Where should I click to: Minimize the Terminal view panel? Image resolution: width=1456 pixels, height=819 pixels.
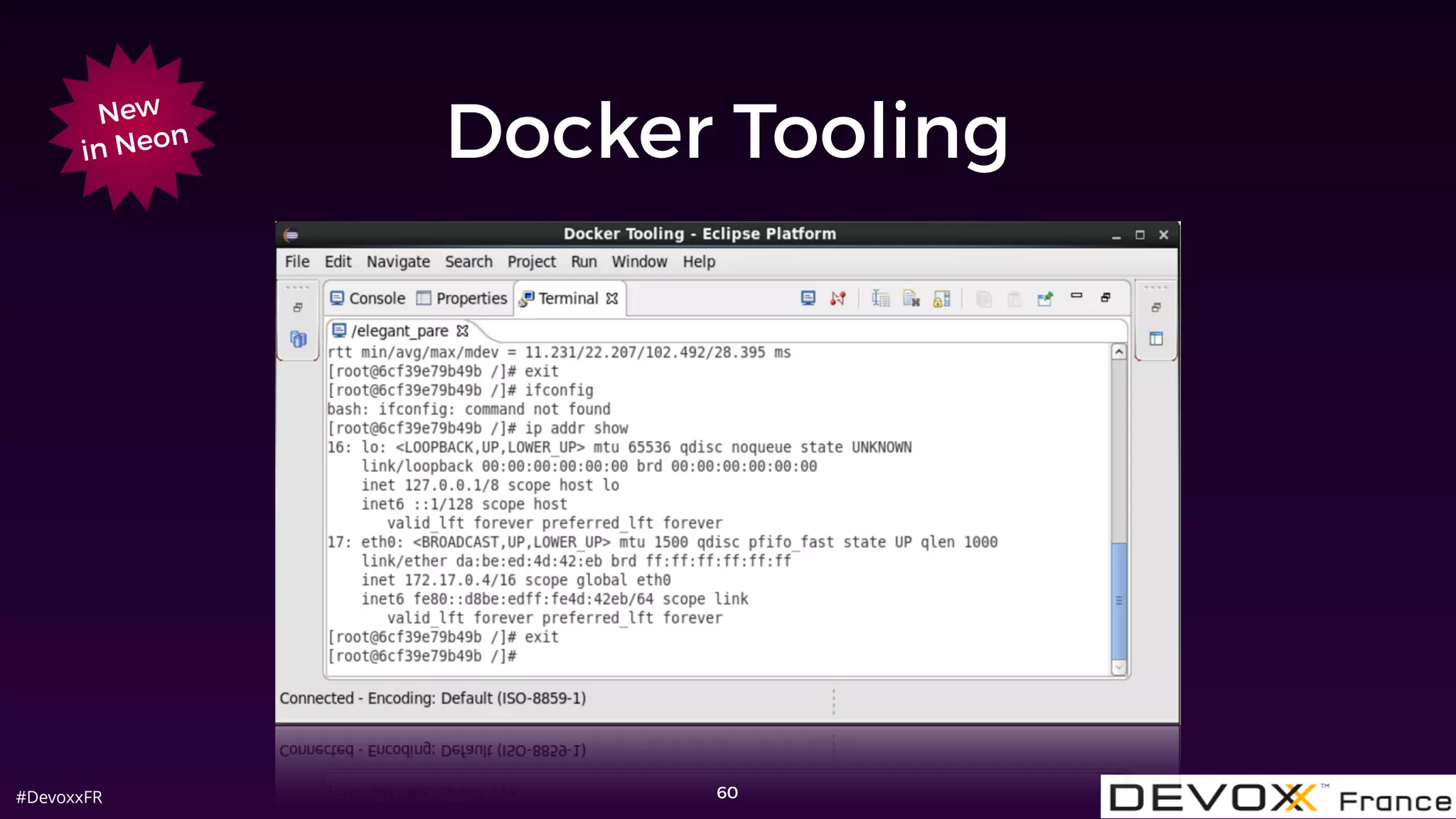click(x=1076, y=296)
